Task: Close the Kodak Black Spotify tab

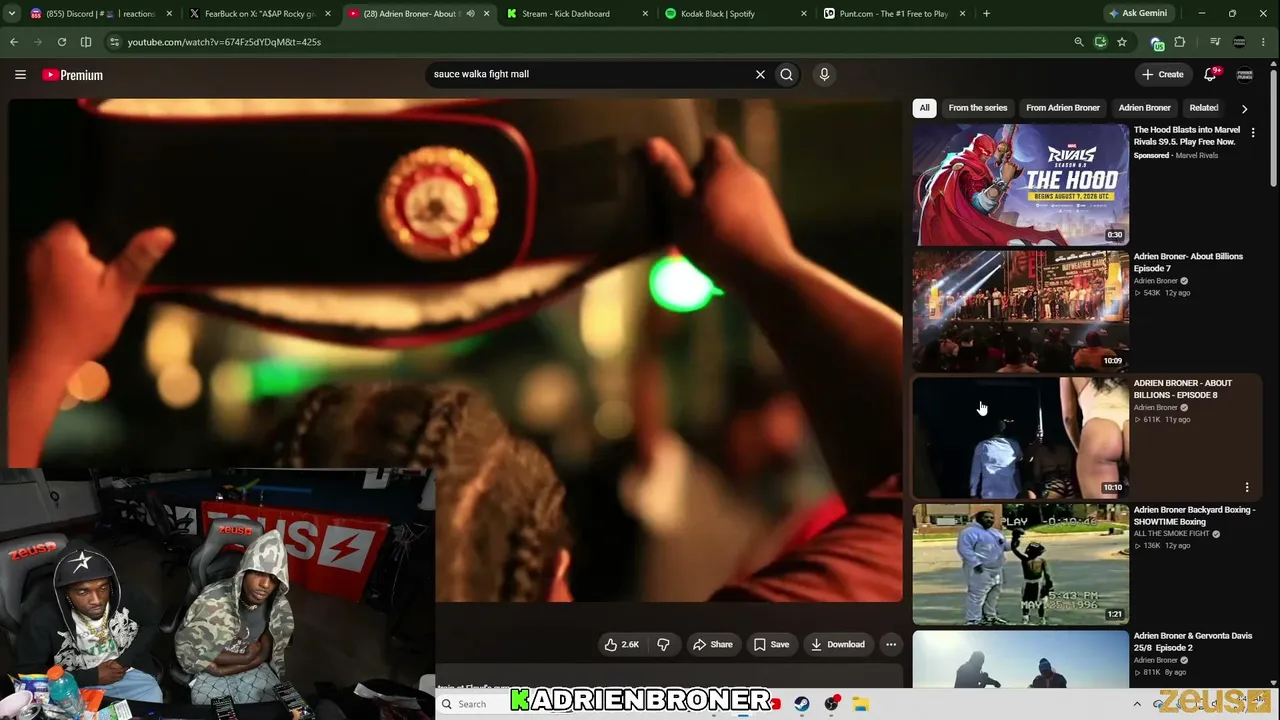Action: pyautogui.click(x=803, y=14)
